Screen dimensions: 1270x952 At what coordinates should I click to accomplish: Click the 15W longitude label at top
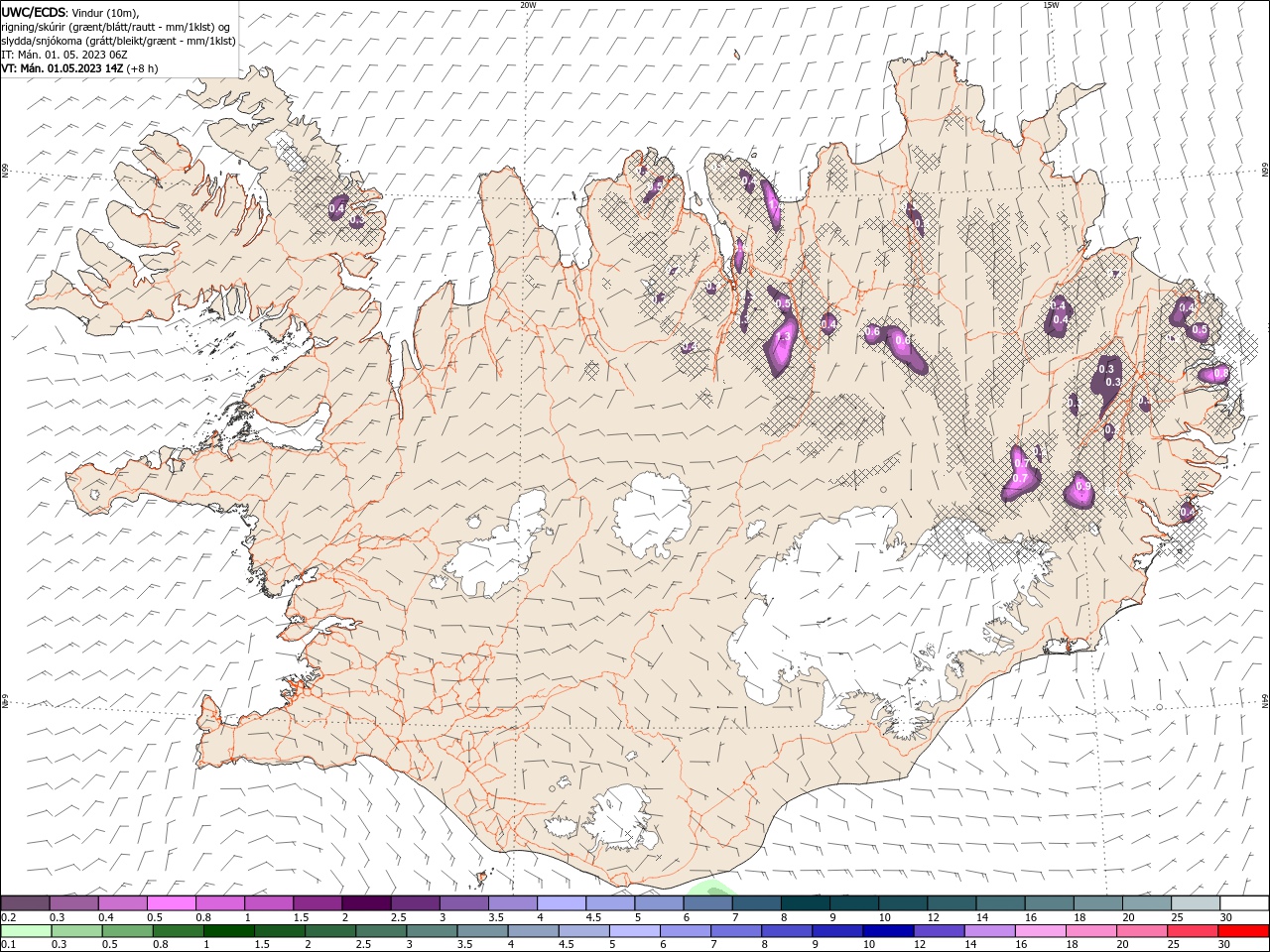pyautogui.click(x=1050, y=5)
